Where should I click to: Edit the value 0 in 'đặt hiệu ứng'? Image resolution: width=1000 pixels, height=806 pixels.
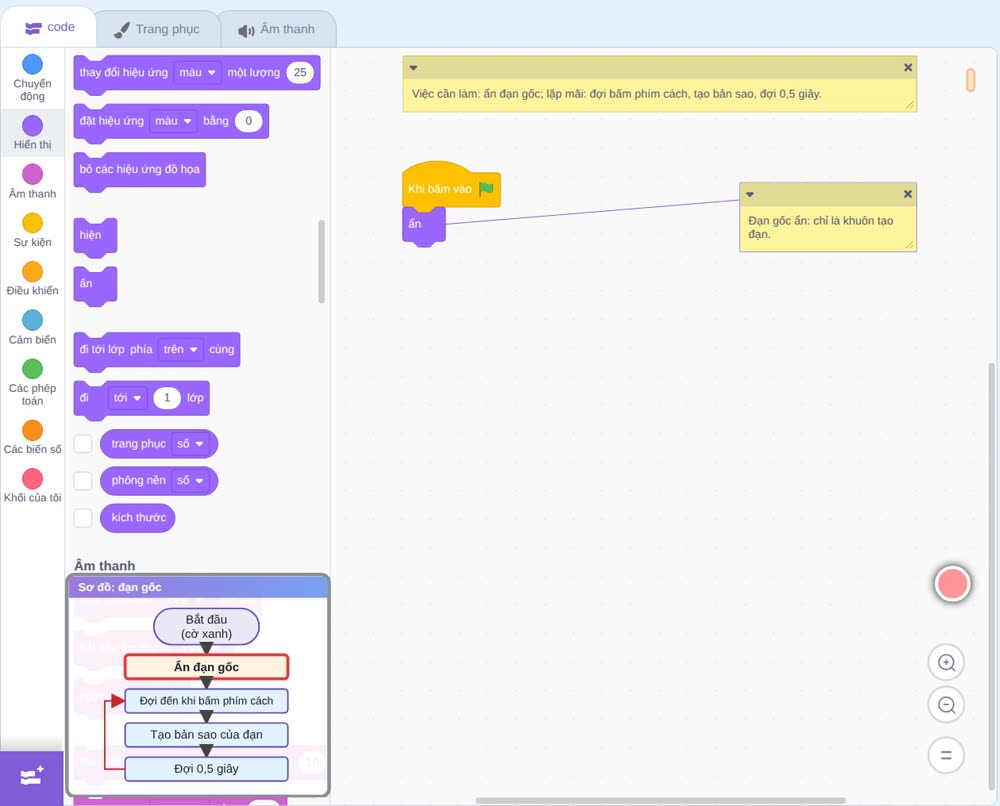point(249,121)
